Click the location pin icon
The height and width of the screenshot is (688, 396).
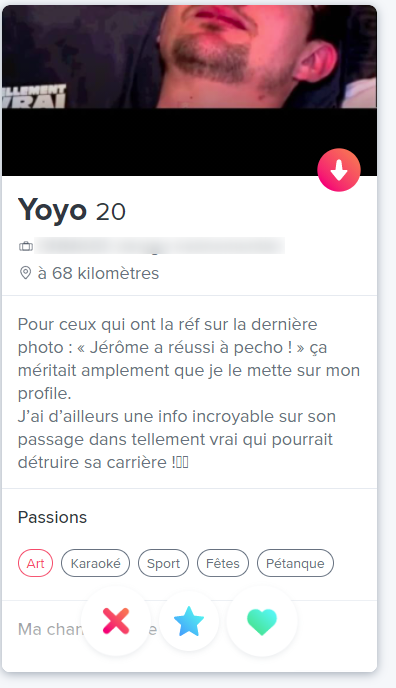[25, 273]
